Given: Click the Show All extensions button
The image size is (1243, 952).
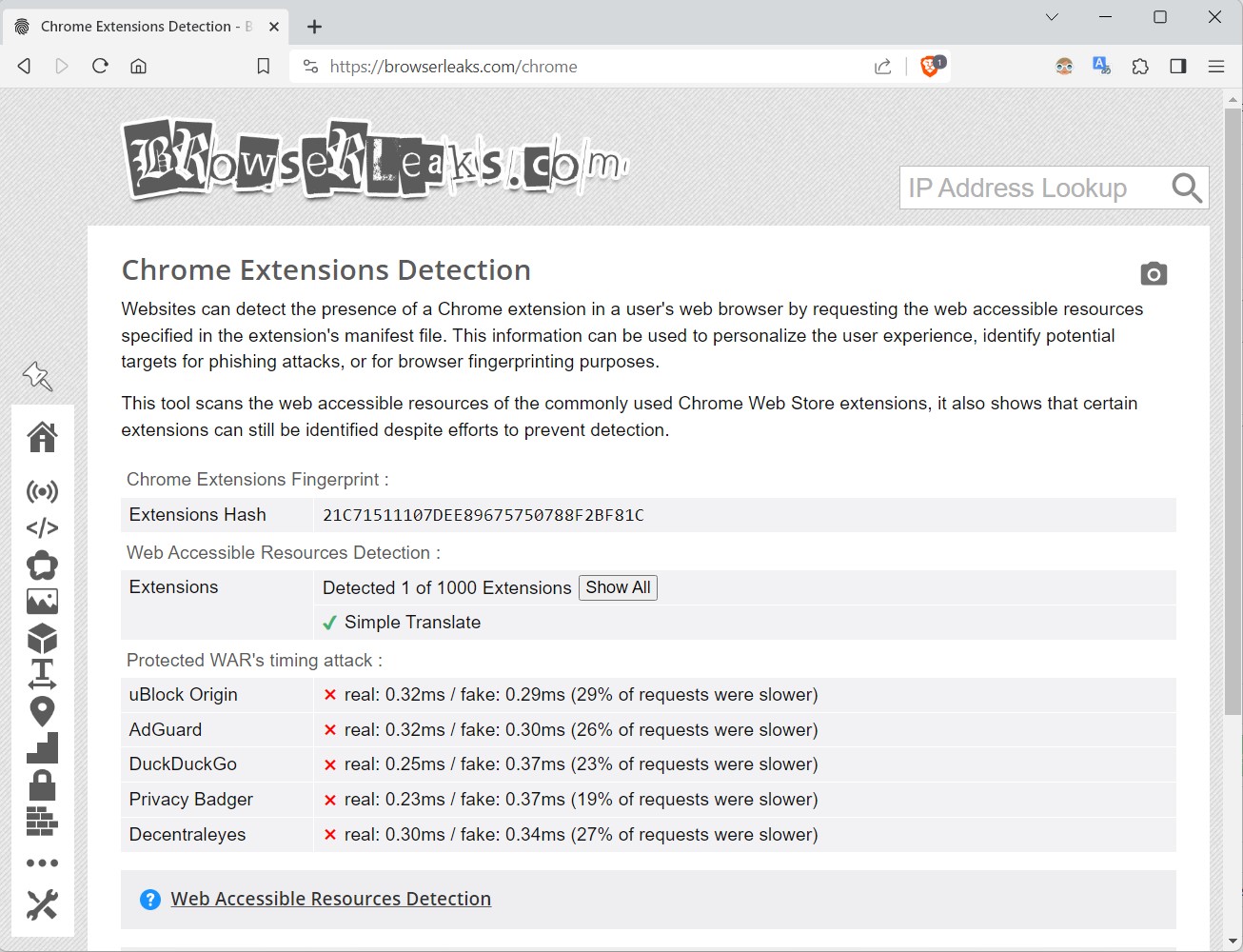Looking at the screenshot, I should click(x=618, y=587).
